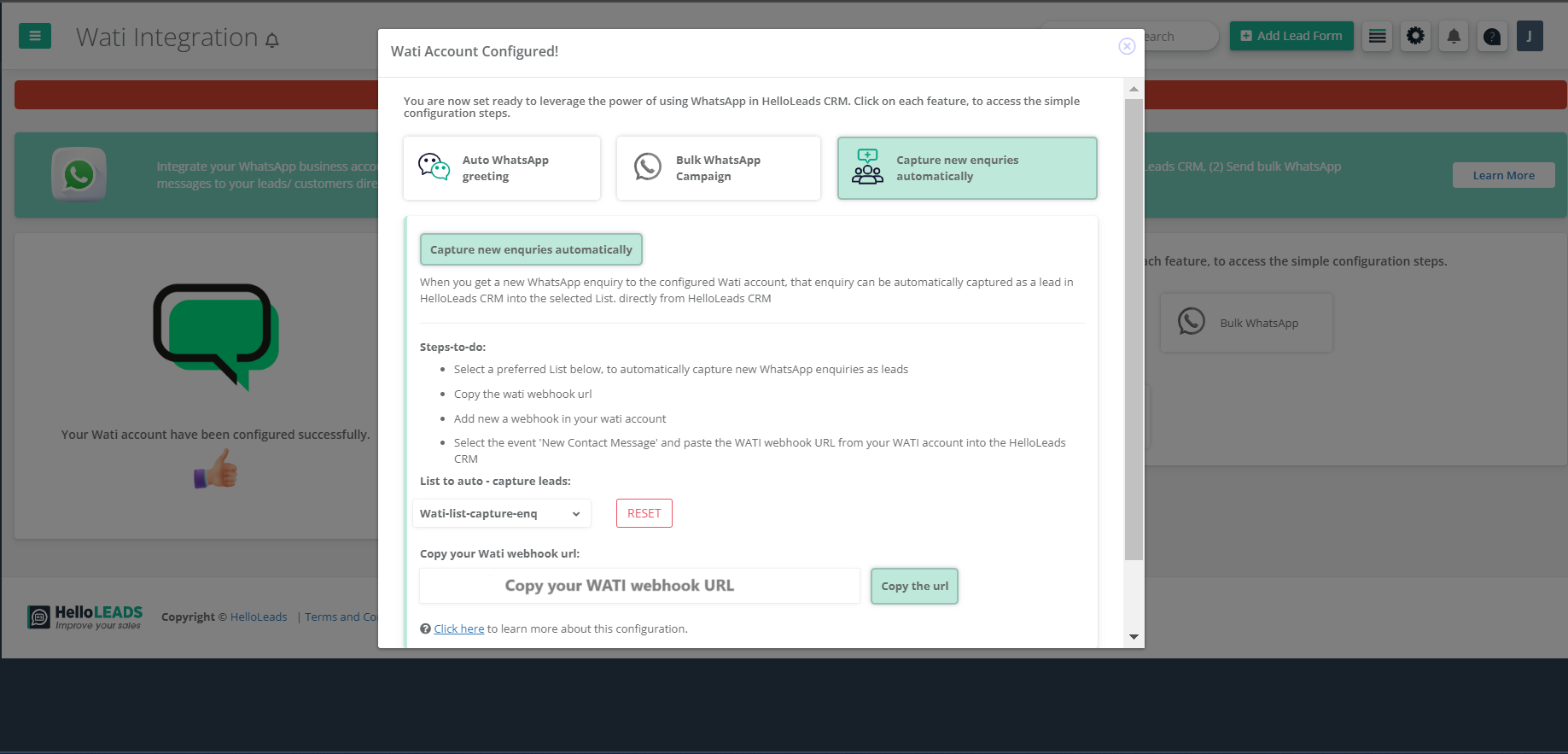Click the WhatsApp logo in banner
The height and width of the screenshot is (754, 1568).
pos(79,174)
